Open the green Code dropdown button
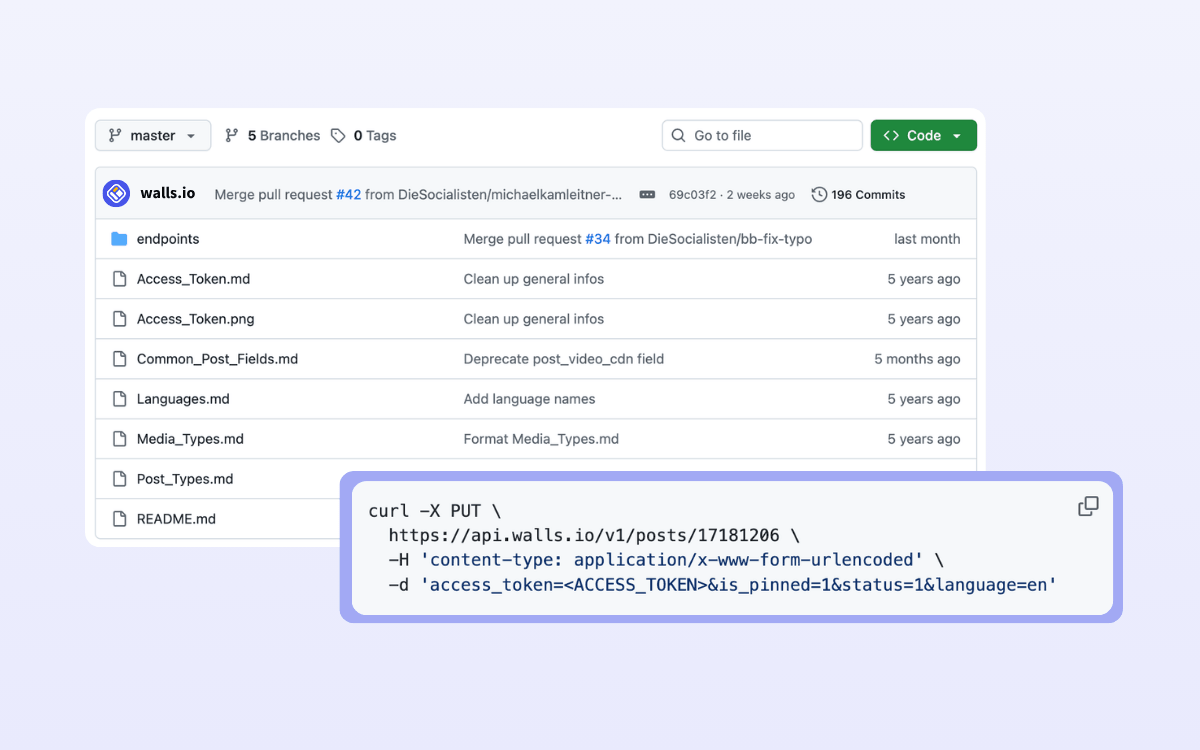The width and height of the screenshot is (1200, 750). [x=924, y=135]
